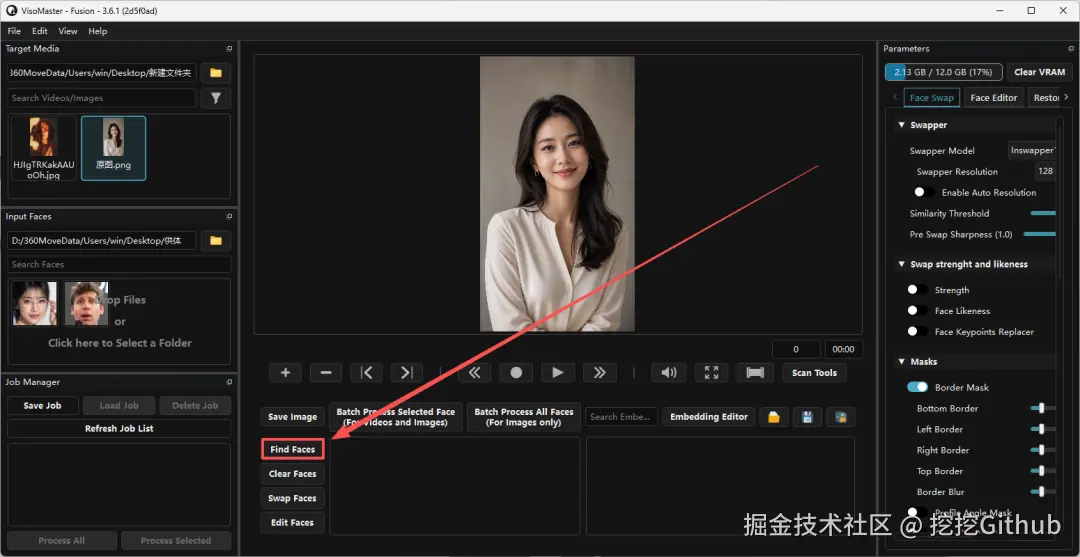This screenshot has width=1080, height=557.
Task: Collapse the Swapper section
Action: [901, 125]
